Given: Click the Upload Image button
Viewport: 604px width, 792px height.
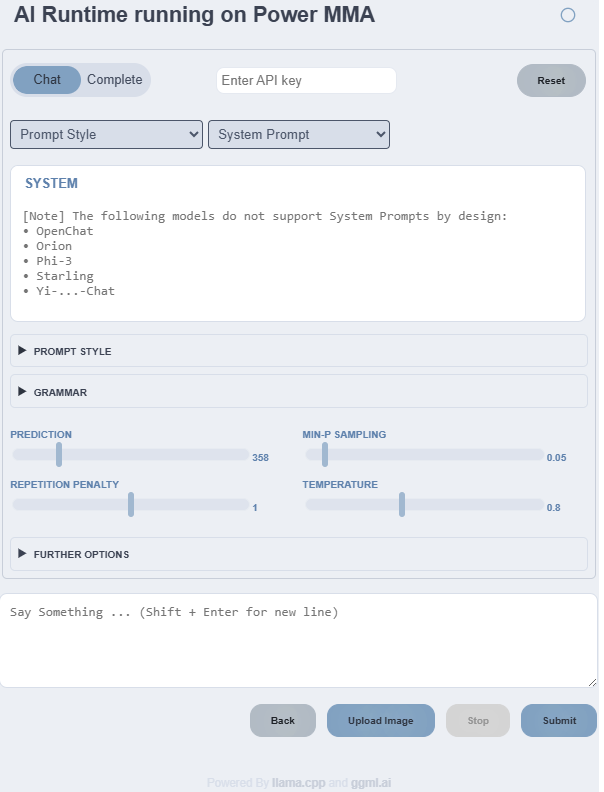Looking at the screenshot, I should tap(380, 720).
